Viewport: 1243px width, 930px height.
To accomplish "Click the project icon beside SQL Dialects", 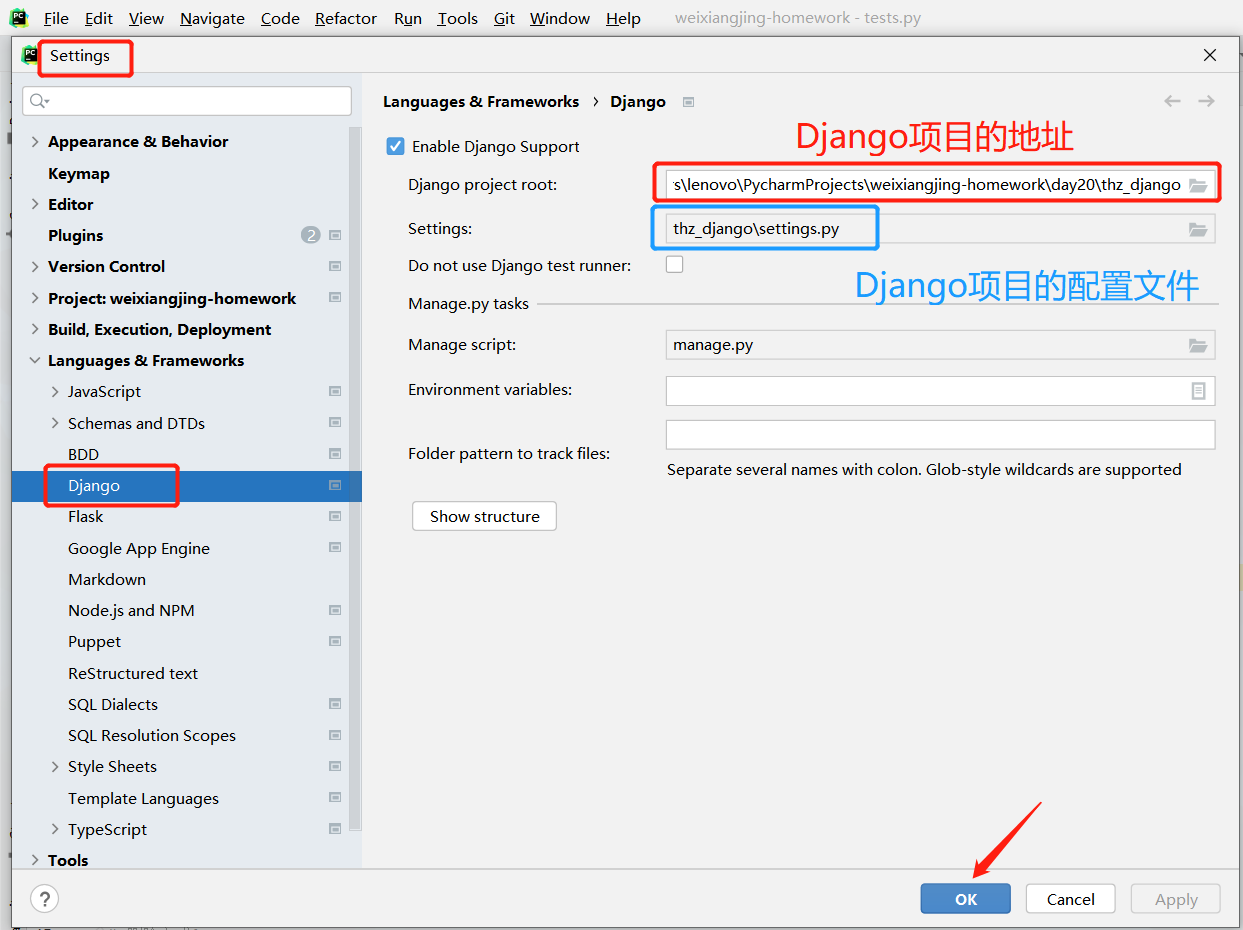I will click(x=335, y=704).
